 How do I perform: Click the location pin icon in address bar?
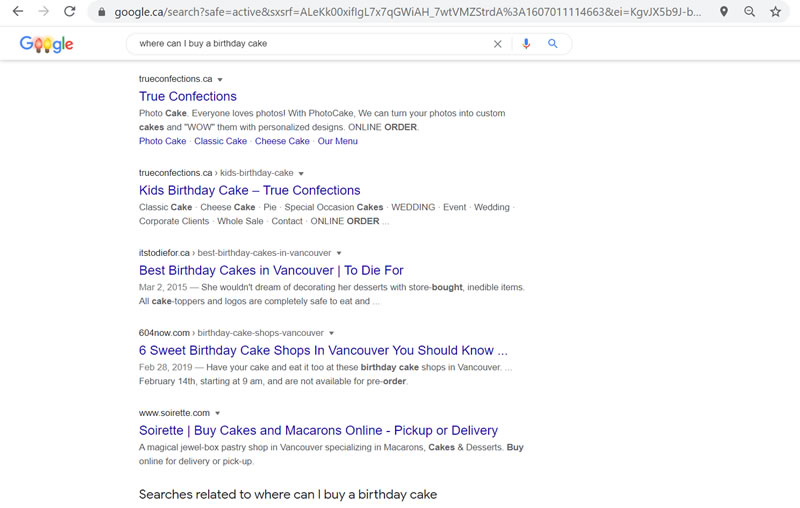point(723,11)
